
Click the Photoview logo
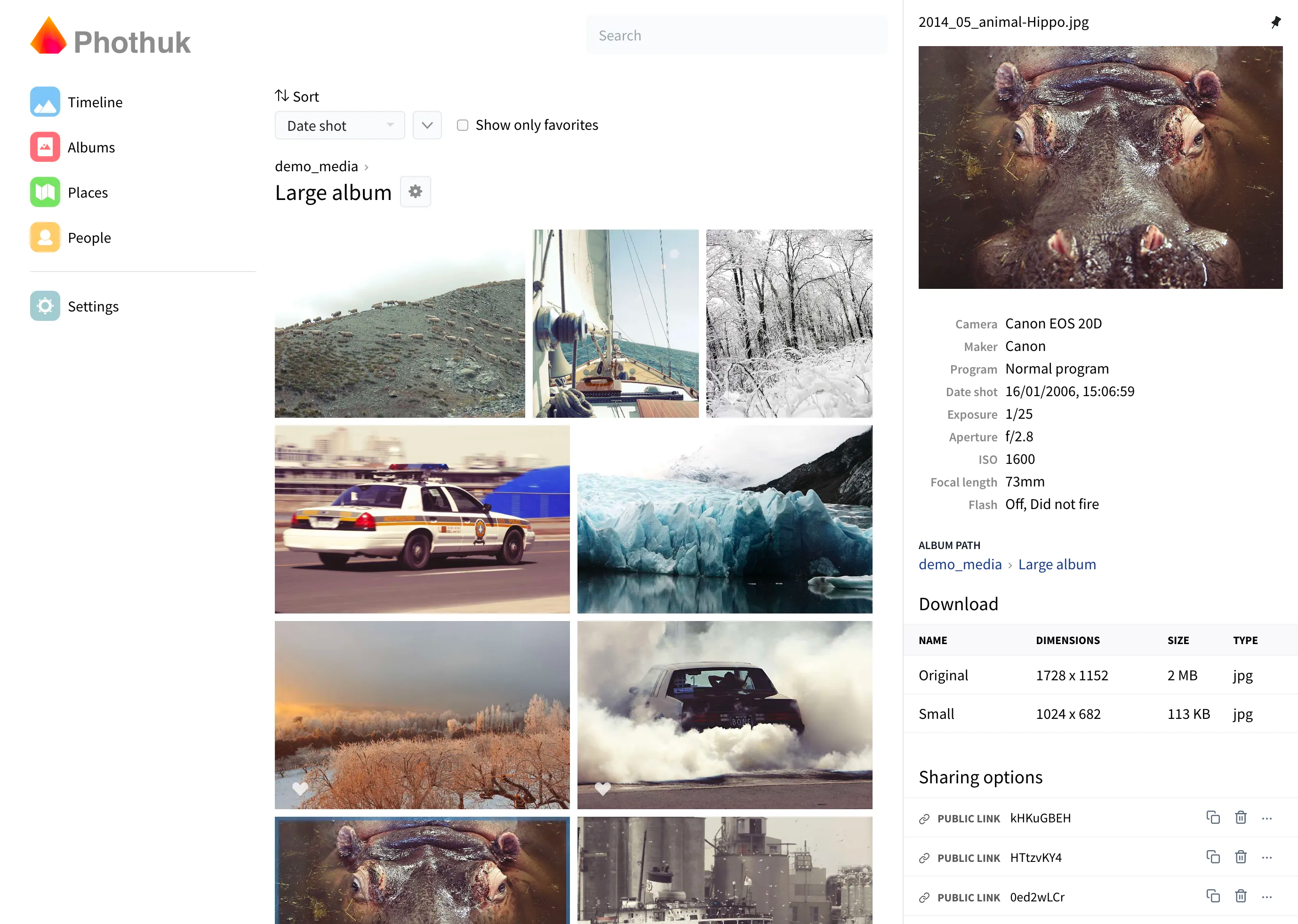(111, 39)
